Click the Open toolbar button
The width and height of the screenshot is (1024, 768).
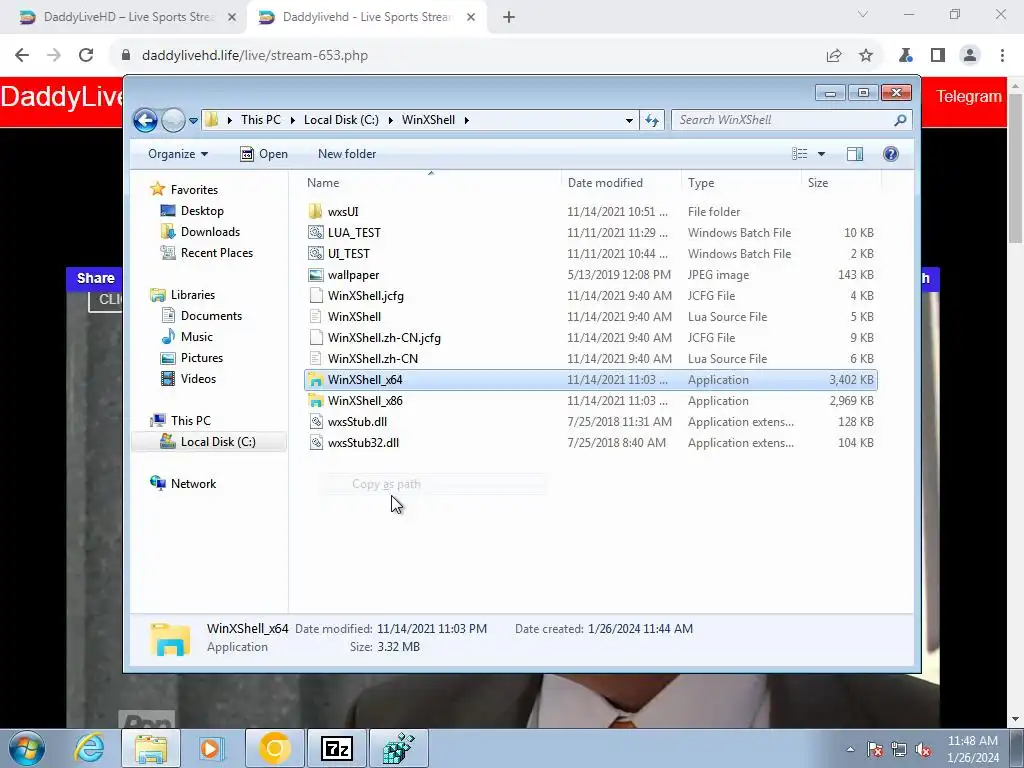(264, 154)
